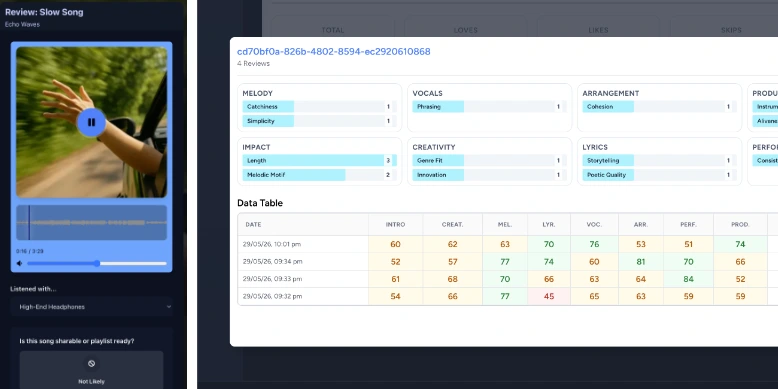Screen dimensions: 778x389
Task: Sort by the ARR. column header
Action: coord(641,225)
